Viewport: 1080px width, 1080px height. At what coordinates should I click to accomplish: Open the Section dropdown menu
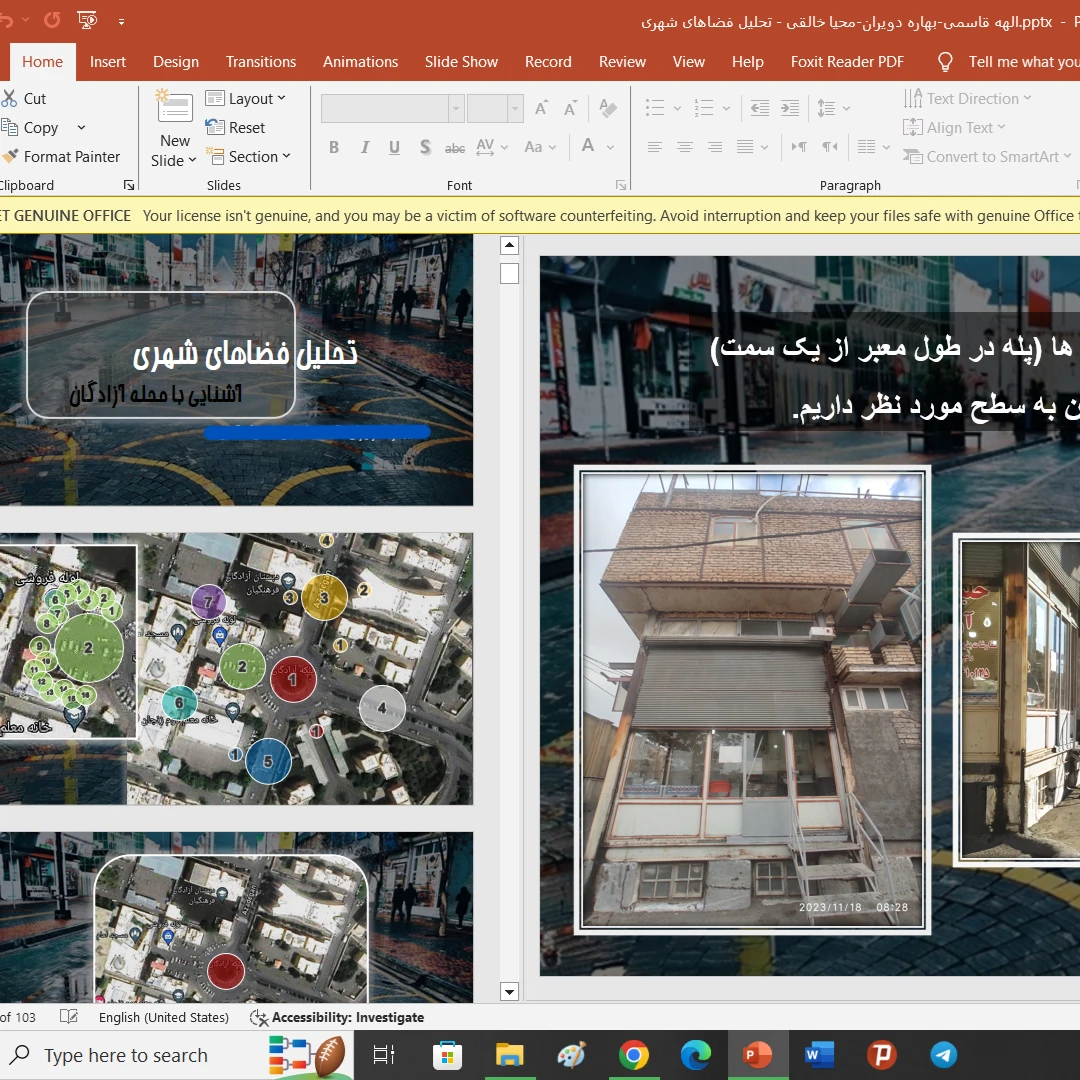click(x=248, y=156)
